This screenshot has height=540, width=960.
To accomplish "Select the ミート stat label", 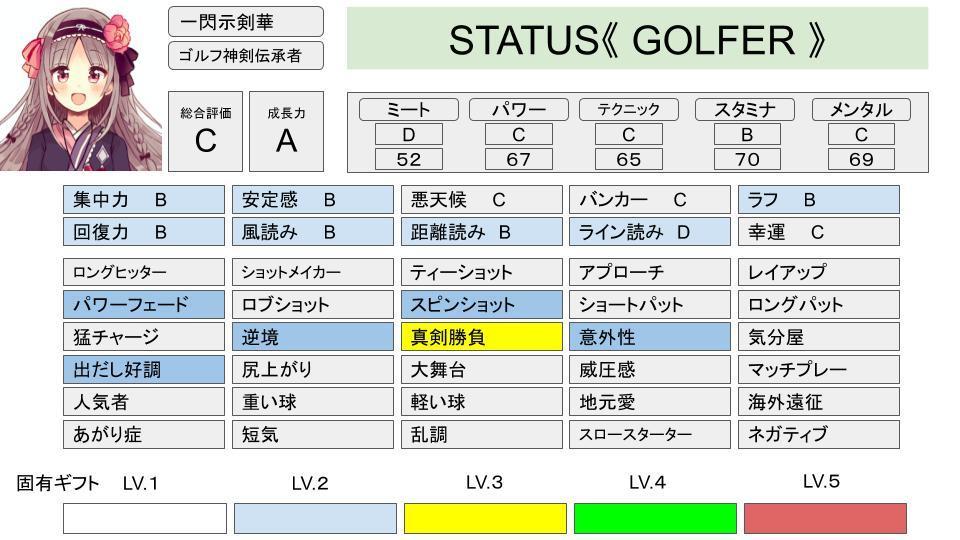I will (408, 110).
